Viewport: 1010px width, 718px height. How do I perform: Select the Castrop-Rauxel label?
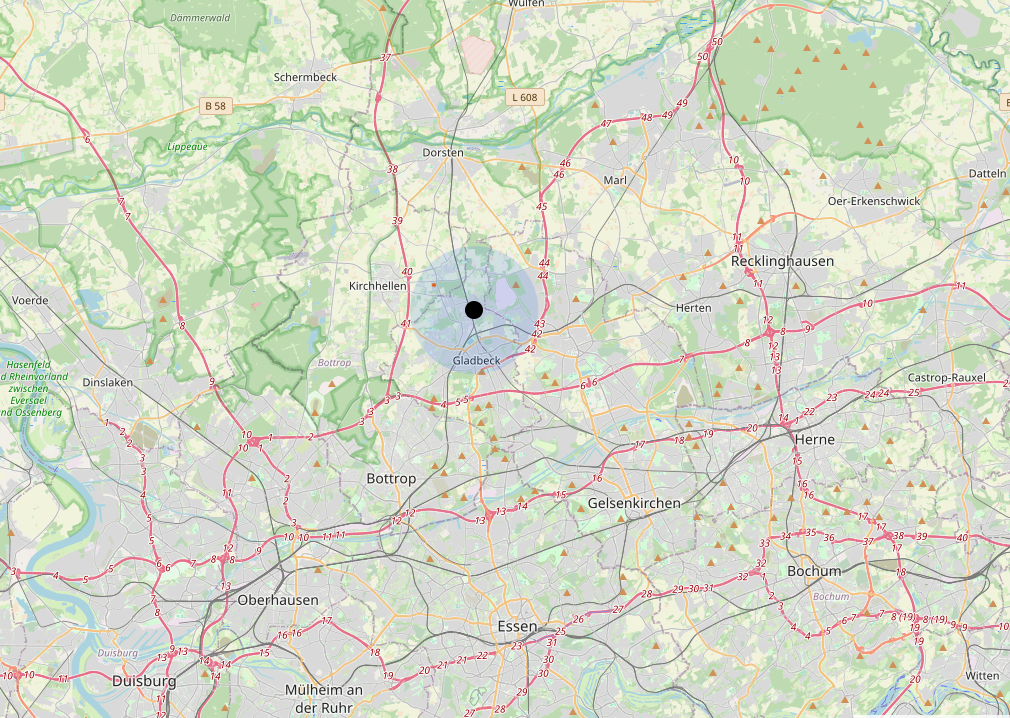pyautogui.click(x=946, y=377)
